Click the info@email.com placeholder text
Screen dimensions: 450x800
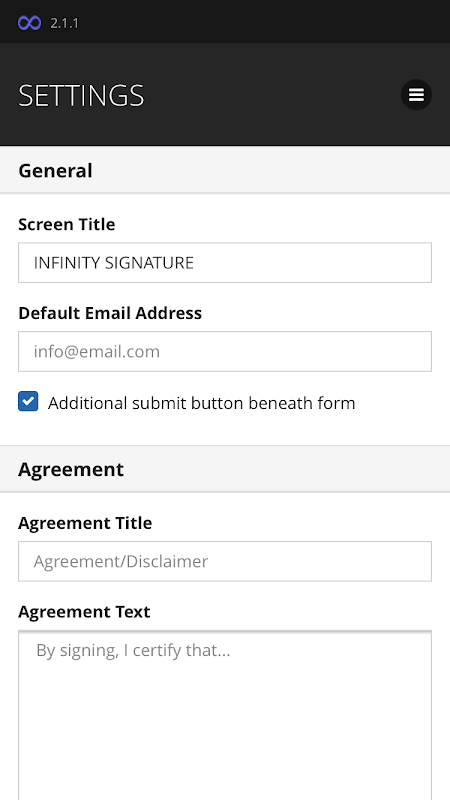(x=97, y=352)
